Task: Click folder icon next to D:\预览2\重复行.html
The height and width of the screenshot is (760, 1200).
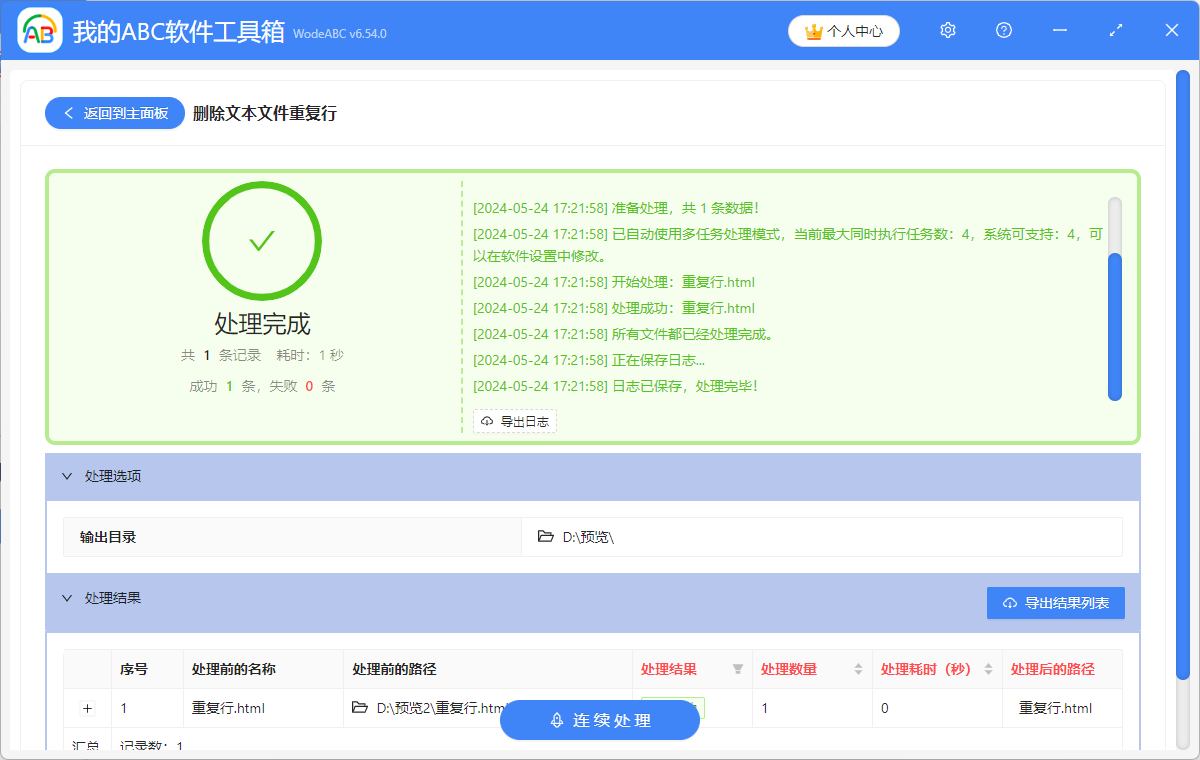Action: tap(359, 707)
